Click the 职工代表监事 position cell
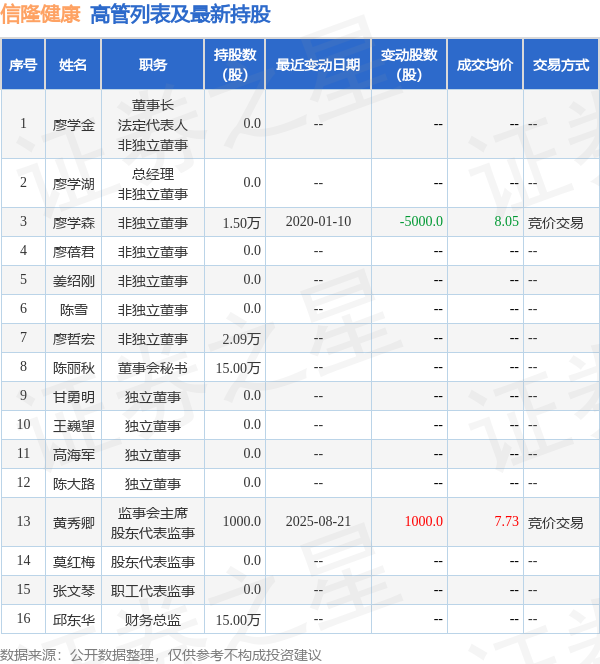 (x=152, y=591)
